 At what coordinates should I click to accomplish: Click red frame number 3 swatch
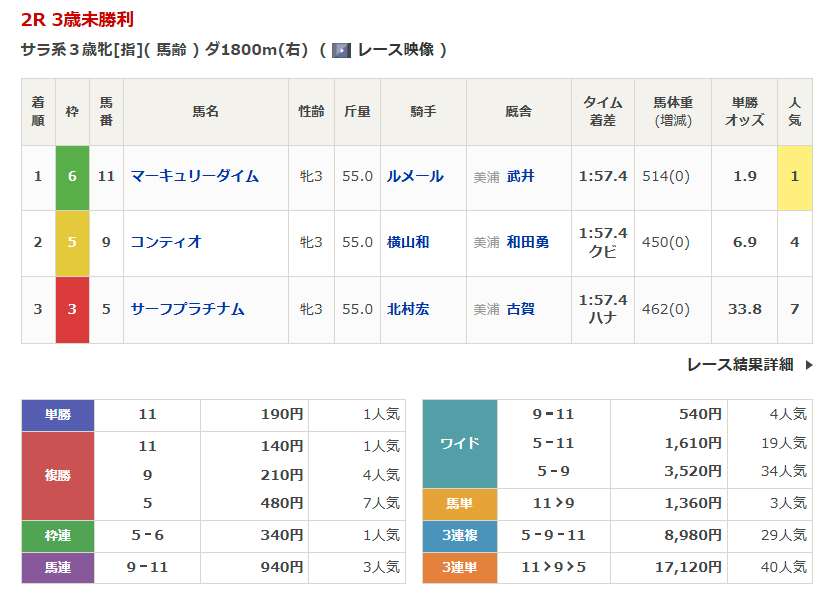72,309
